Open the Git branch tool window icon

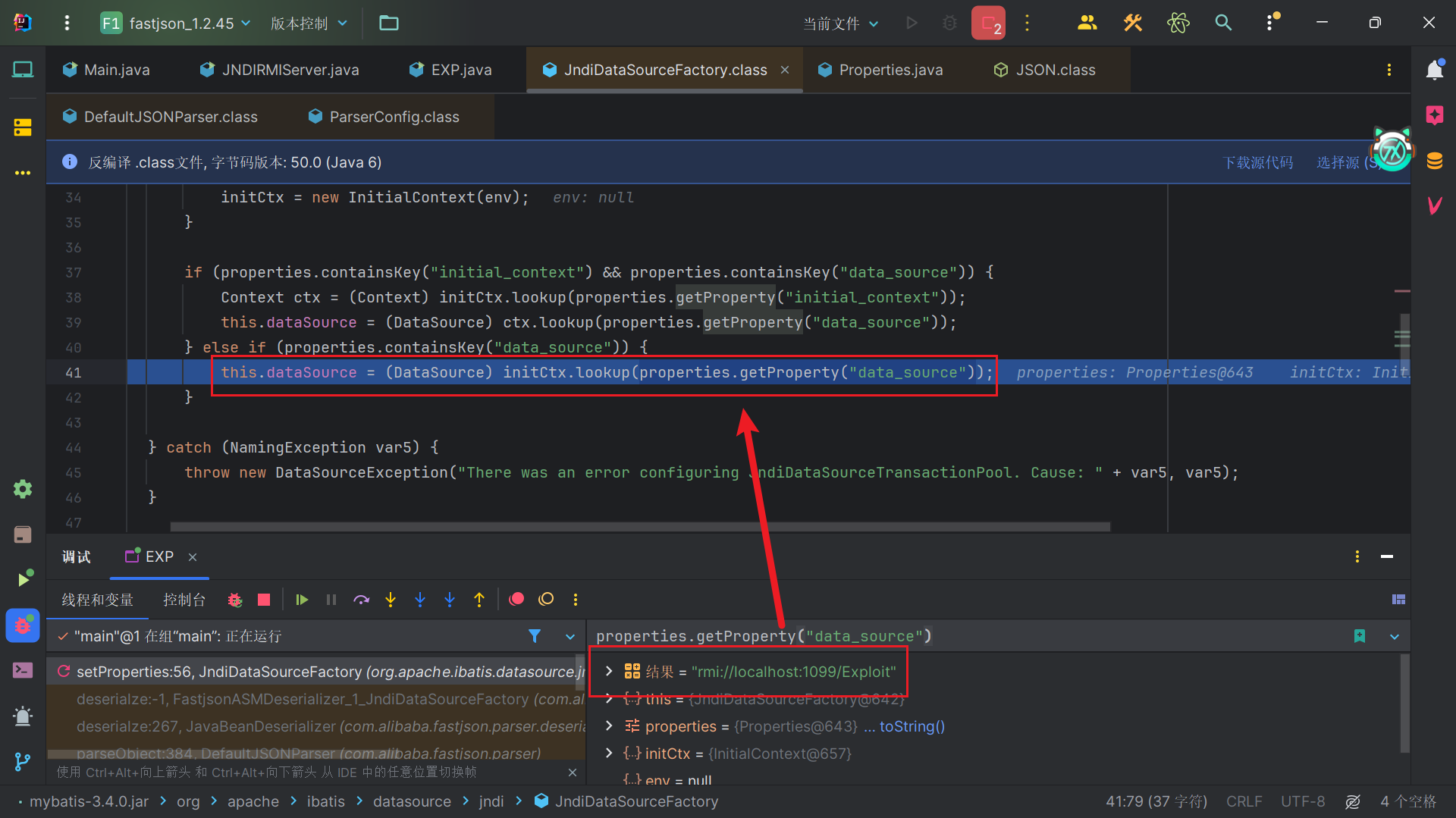tap(23, 761)
